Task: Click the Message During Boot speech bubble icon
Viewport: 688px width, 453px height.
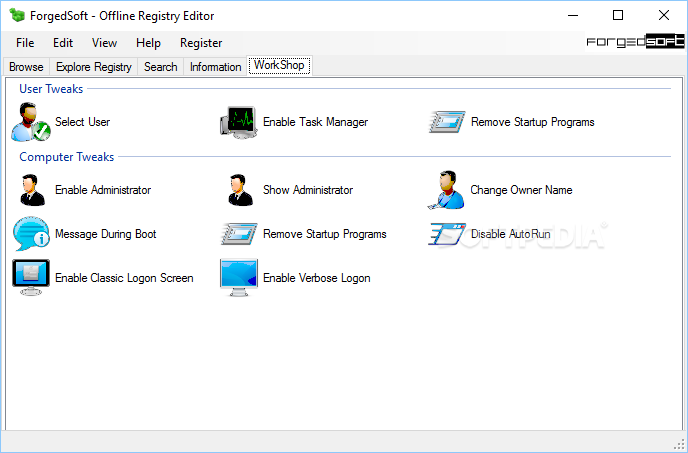Action: pos(31,234)
